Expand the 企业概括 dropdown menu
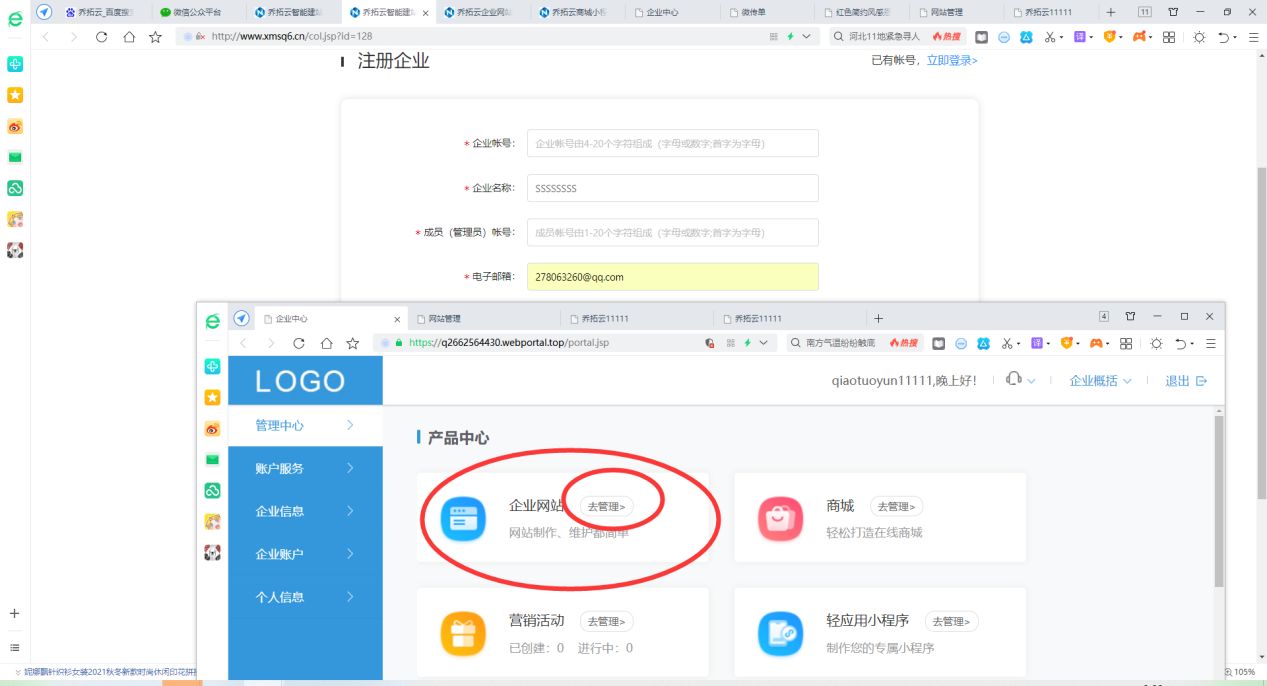 [x=1099, y=380]
